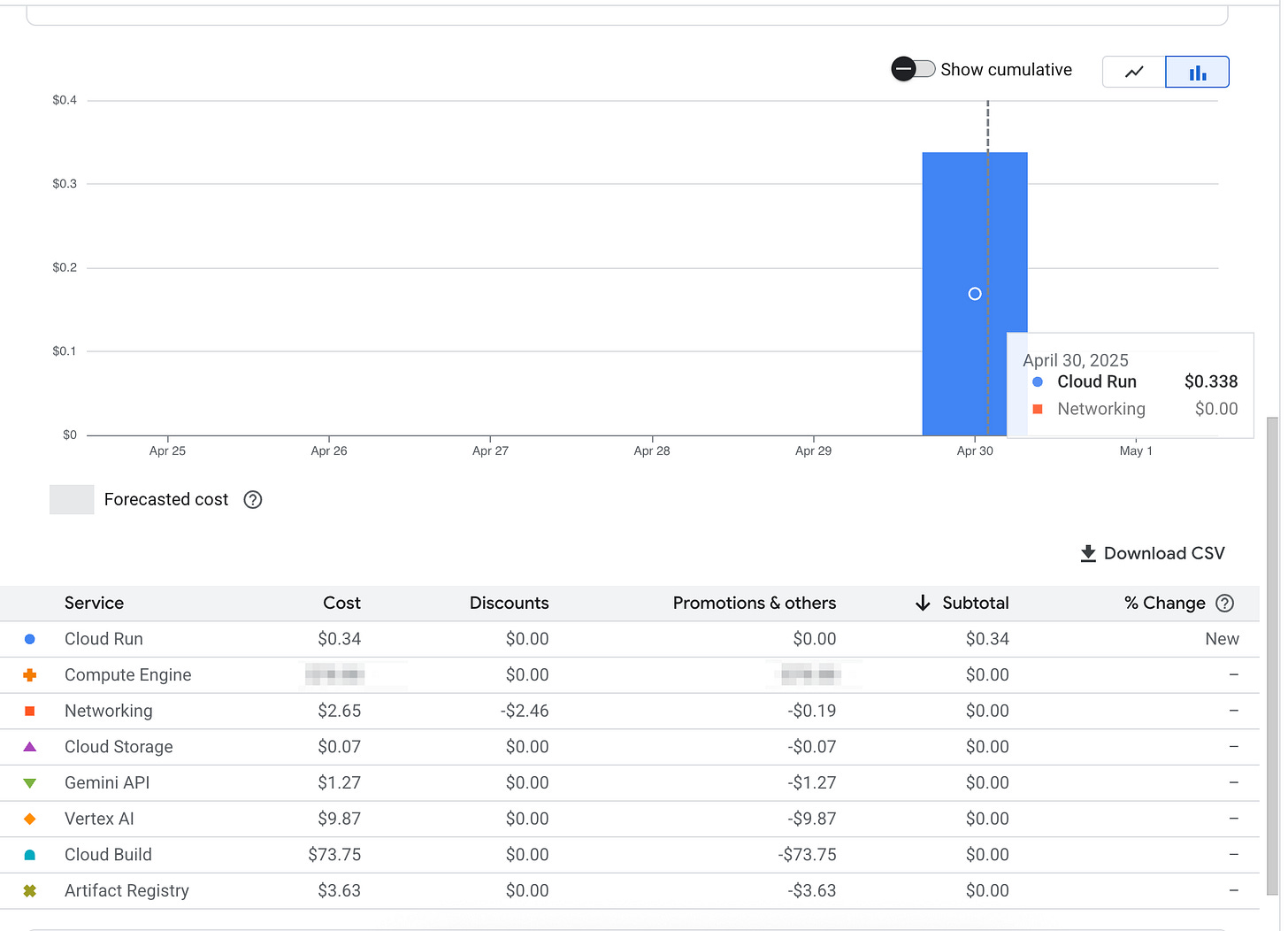
Task: Click the Cloud Run % Change 'New'
Action: click(x=1222, y=639)
